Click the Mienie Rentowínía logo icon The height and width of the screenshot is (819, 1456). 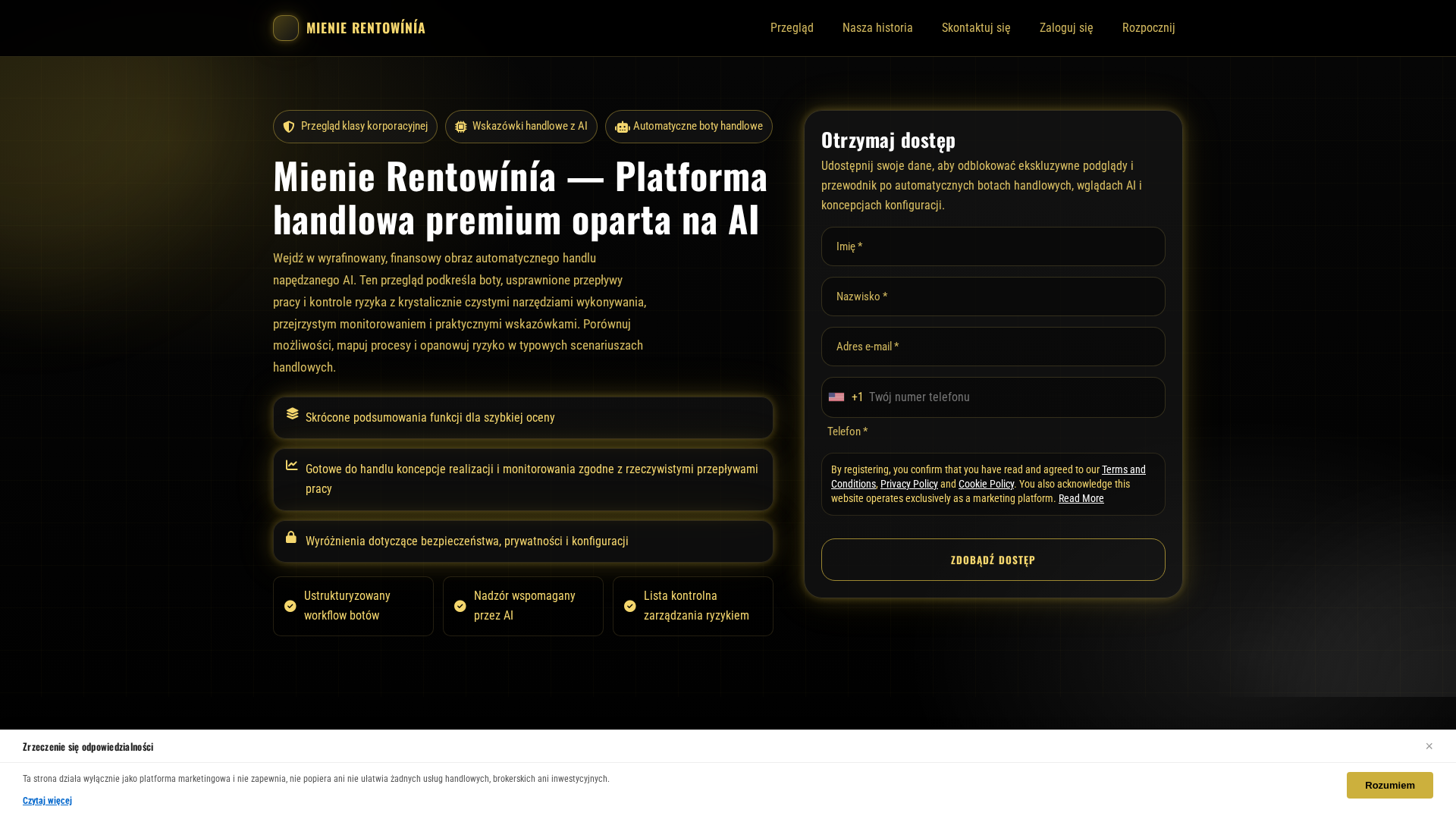click(x=286, y=28)
